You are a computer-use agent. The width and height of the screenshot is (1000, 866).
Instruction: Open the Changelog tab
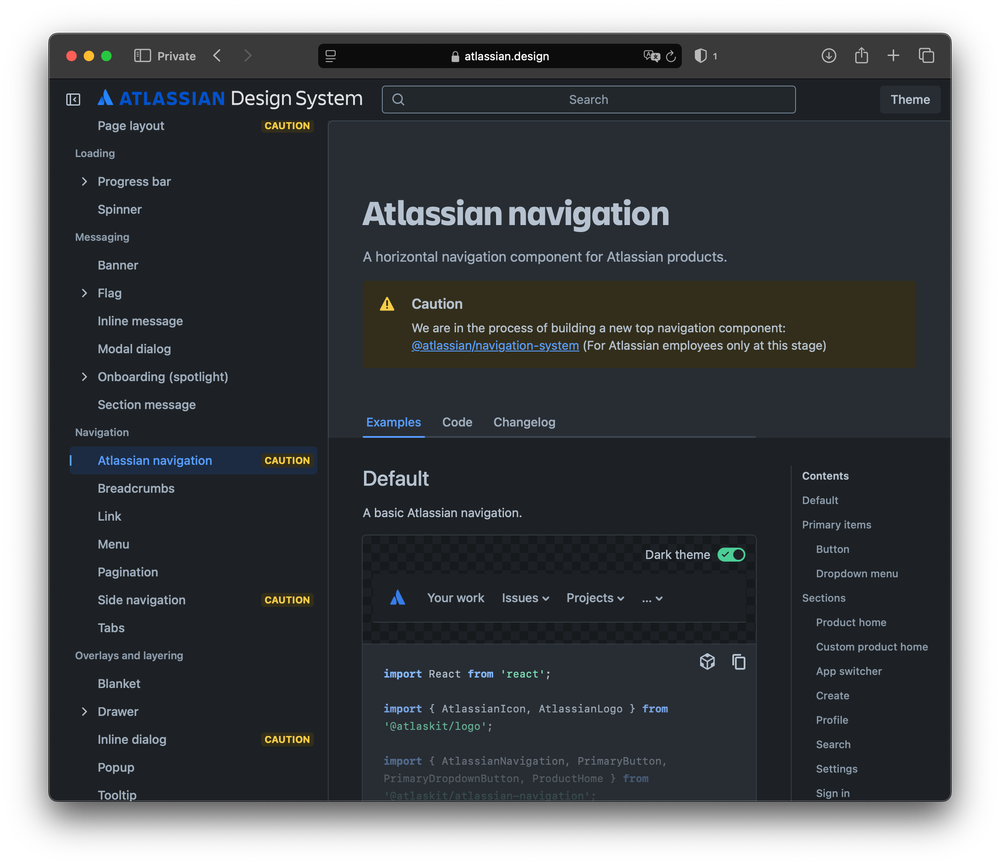click(524, 422)
